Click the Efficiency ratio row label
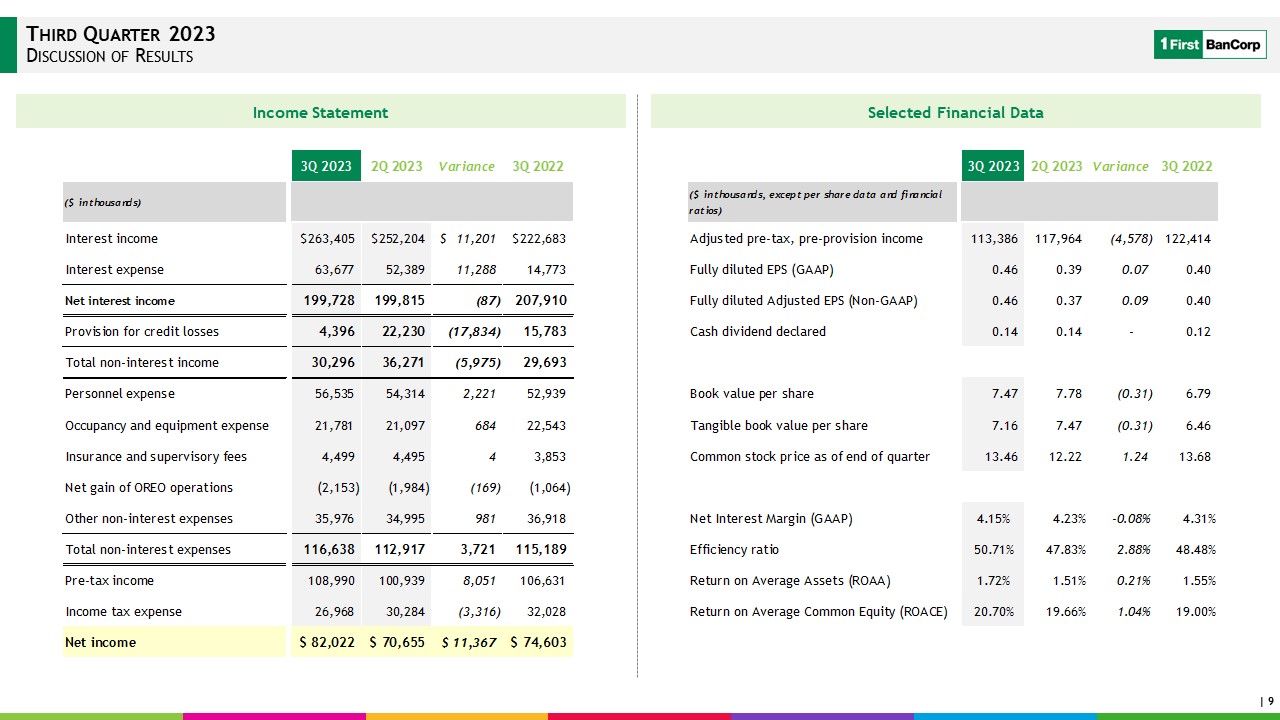 [734, 549]
